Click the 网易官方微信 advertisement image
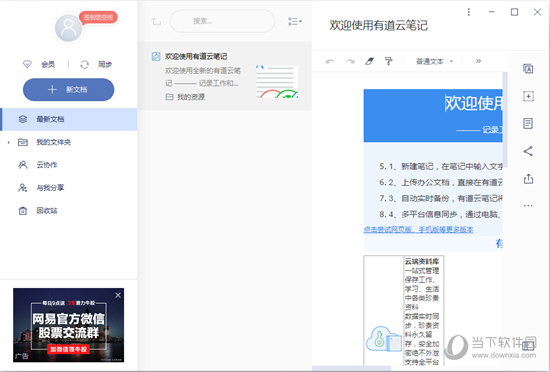Image resolution: width=550 pixels, height=372 pixels. coord(68,325)
